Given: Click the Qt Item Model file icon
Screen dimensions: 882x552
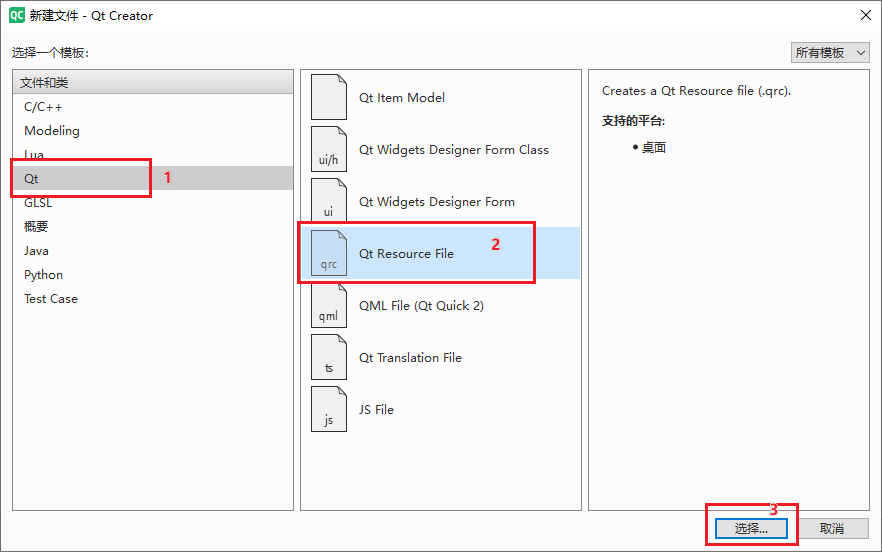Looking at the screenshot, I should pyautogui.click(x=329, y=97).
